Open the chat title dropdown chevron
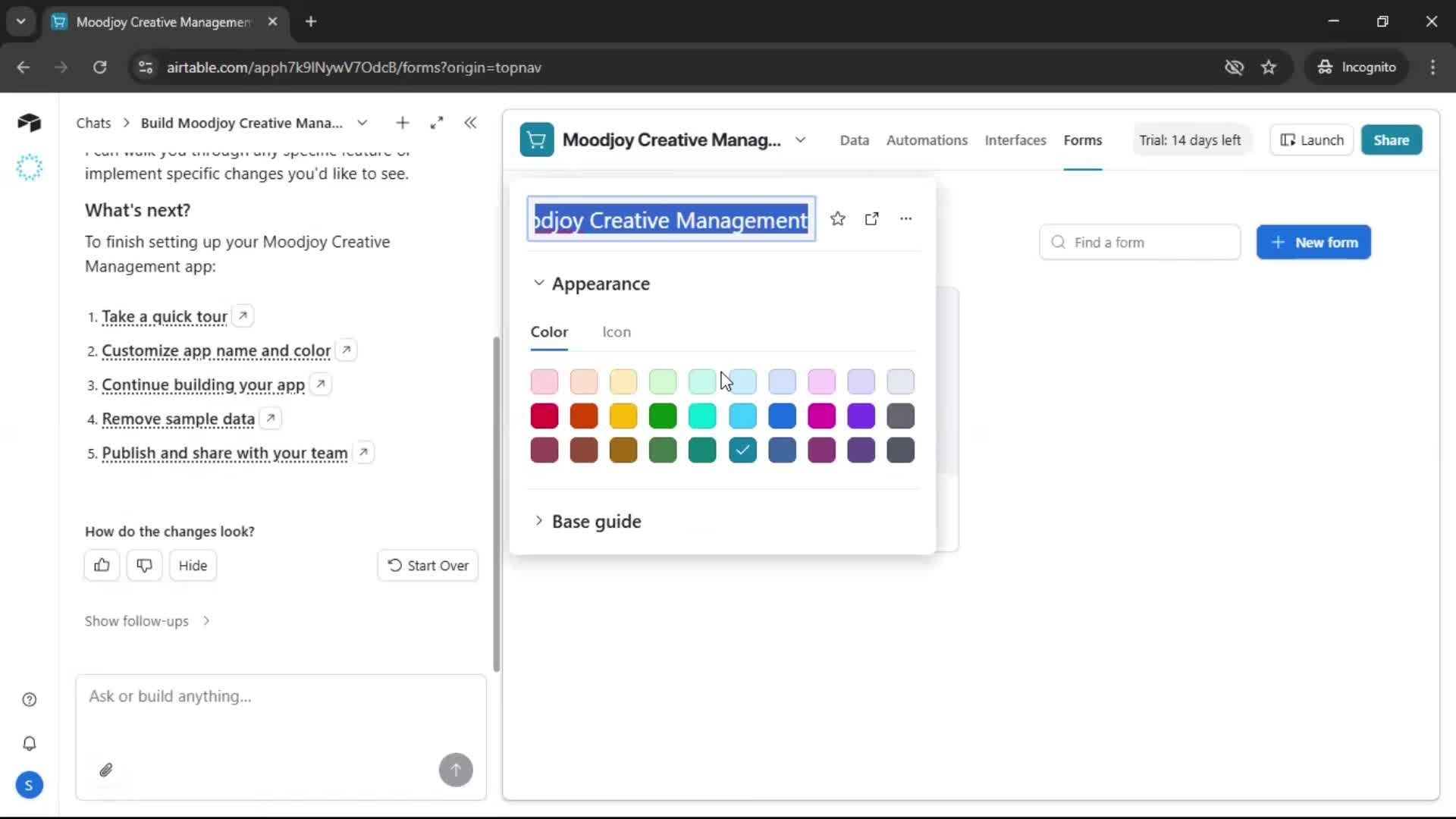The width and height of the screenshot is (1456, 819). tap(362, 123)
